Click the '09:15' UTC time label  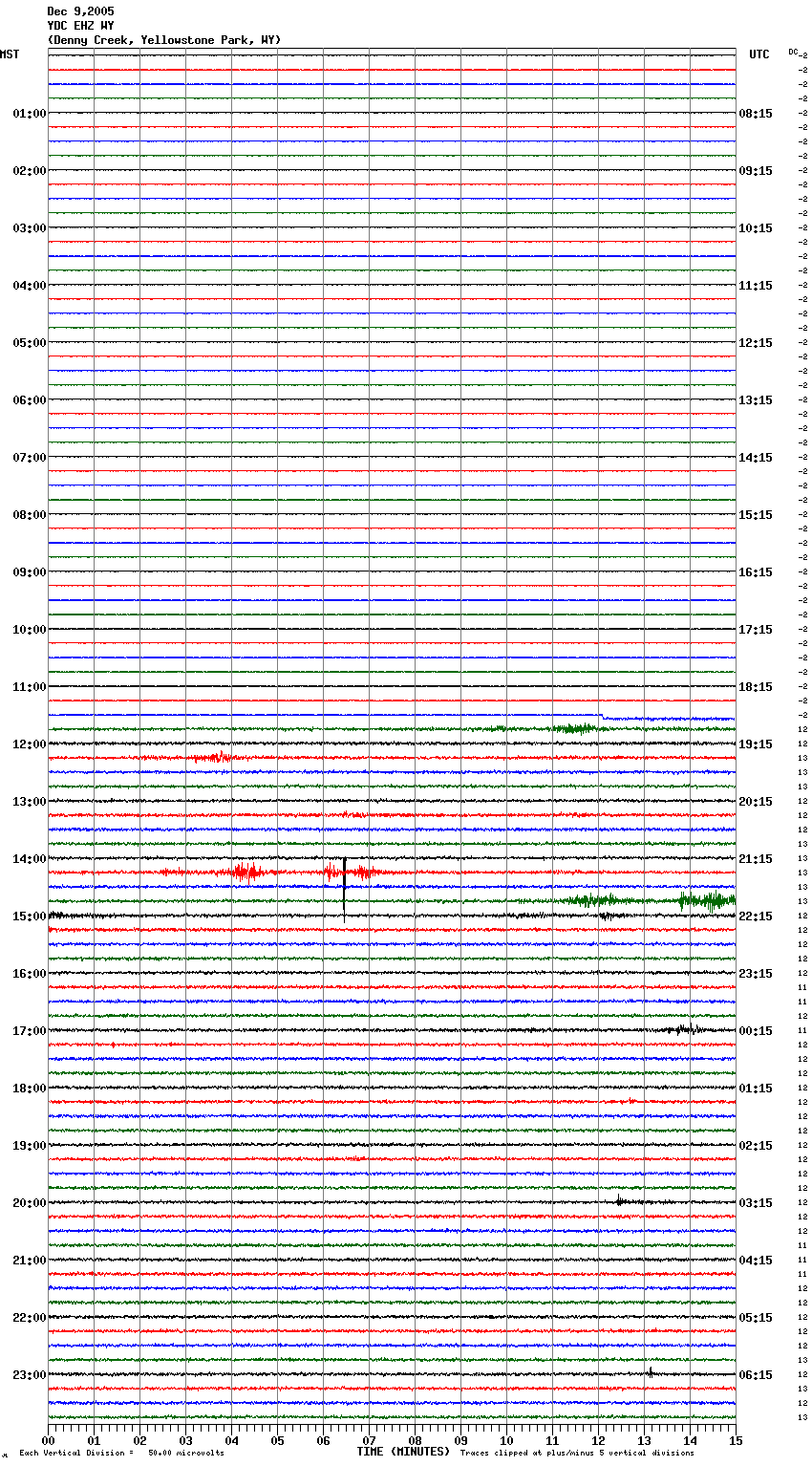(x=756, y=171)
